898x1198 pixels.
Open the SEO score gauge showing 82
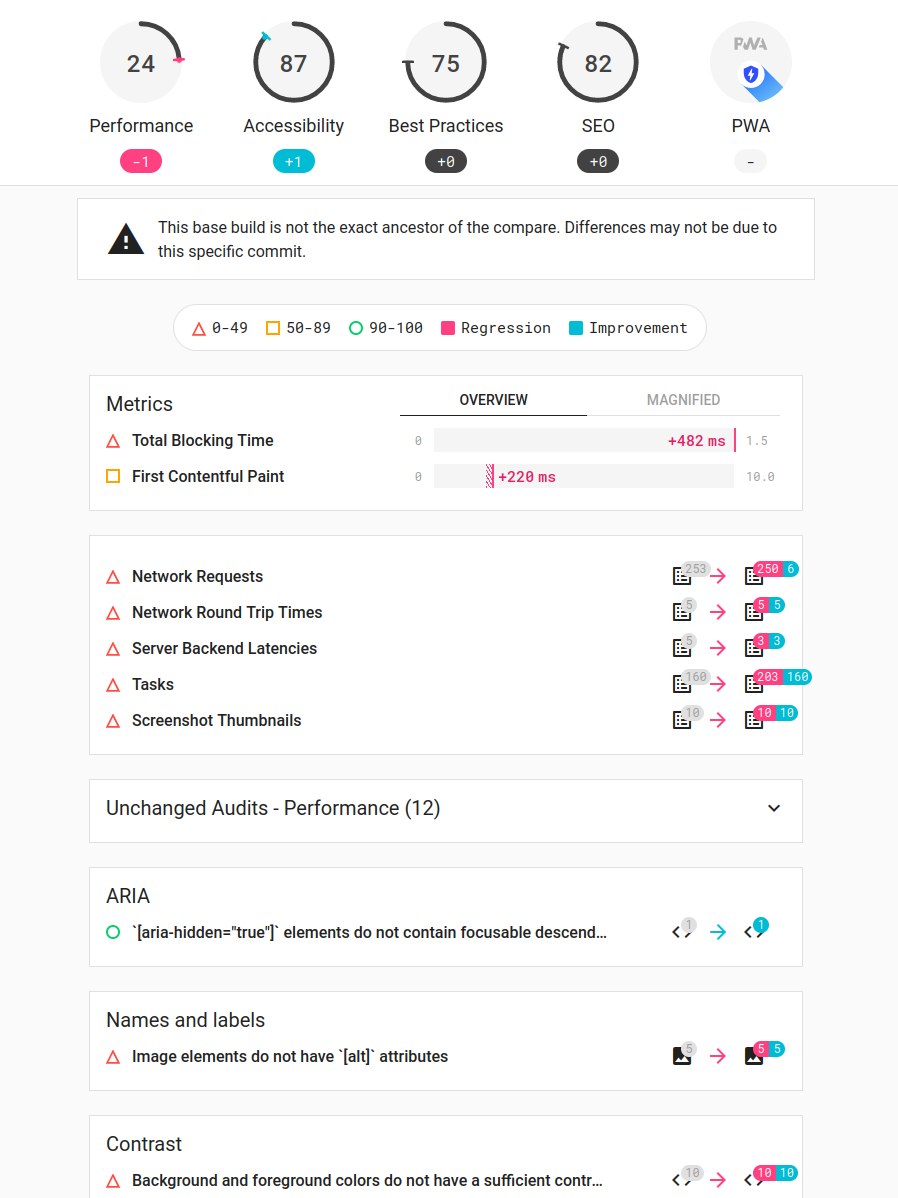598,62
